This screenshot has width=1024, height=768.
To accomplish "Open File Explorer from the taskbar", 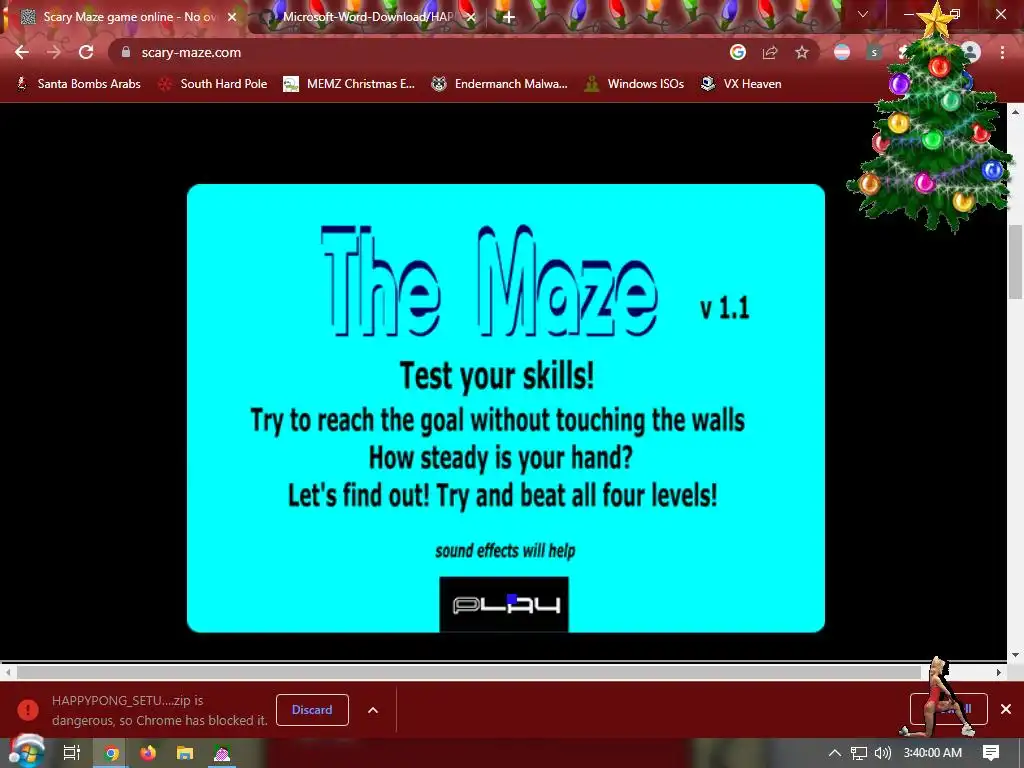I will click(185, 753).
